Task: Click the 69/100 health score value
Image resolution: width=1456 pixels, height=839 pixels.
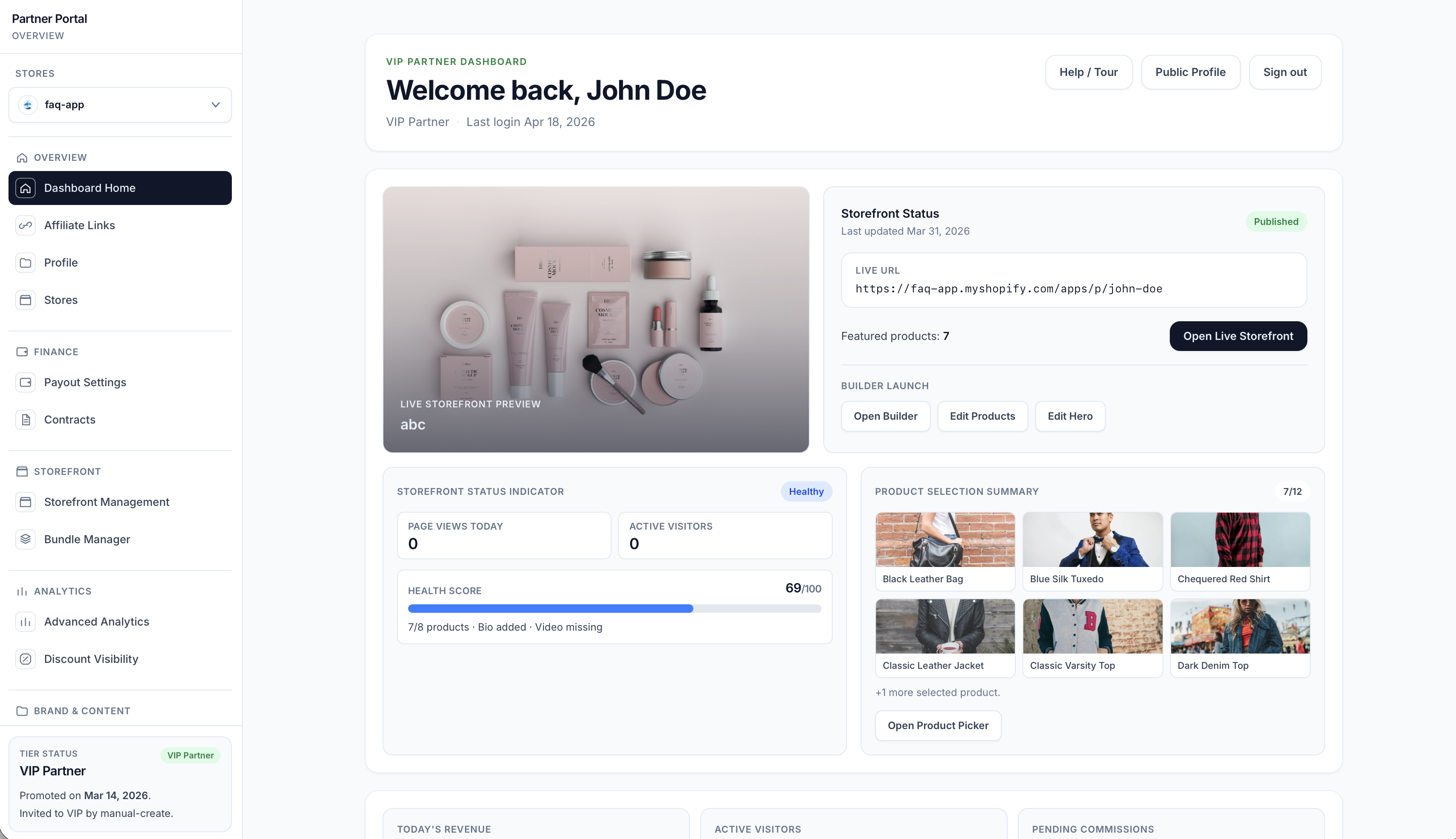Action: click(x=803, y=588)
